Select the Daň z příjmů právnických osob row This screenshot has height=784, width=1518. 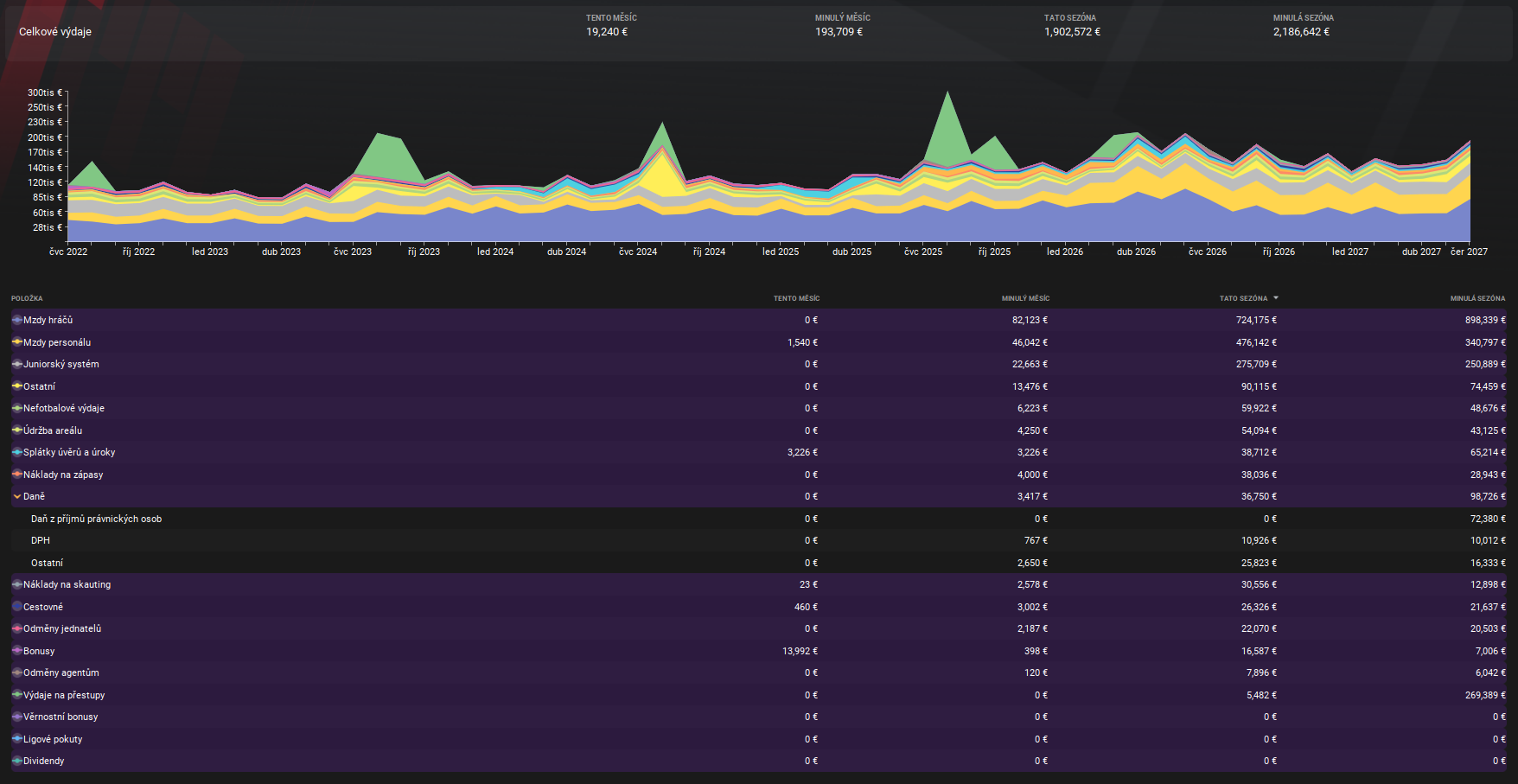pyautogui.click(x=758, y=519)
